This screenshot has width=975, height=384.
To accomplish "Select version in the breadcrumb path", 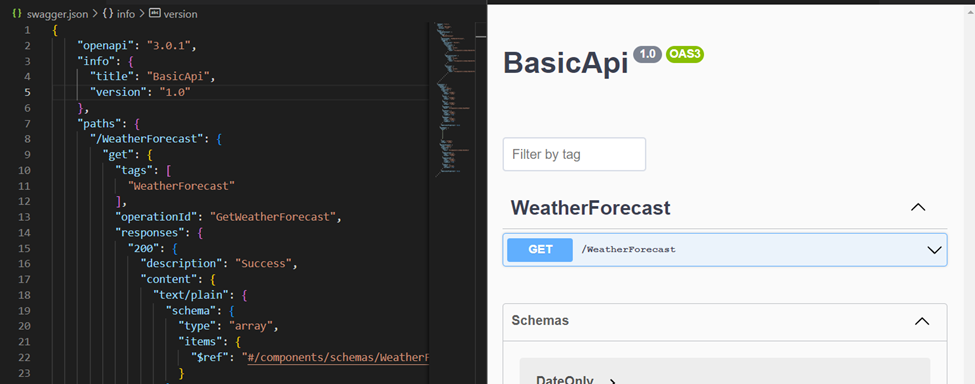I will pos(180,14).
